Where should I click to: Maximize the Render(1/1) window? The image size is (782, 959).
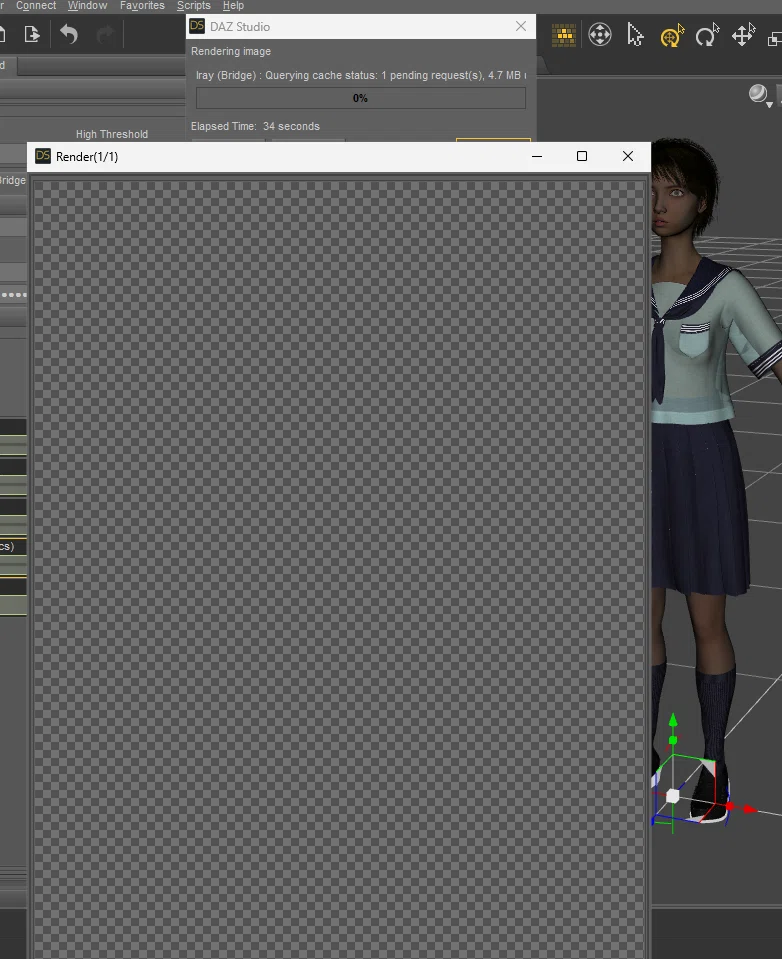point(582,157)
